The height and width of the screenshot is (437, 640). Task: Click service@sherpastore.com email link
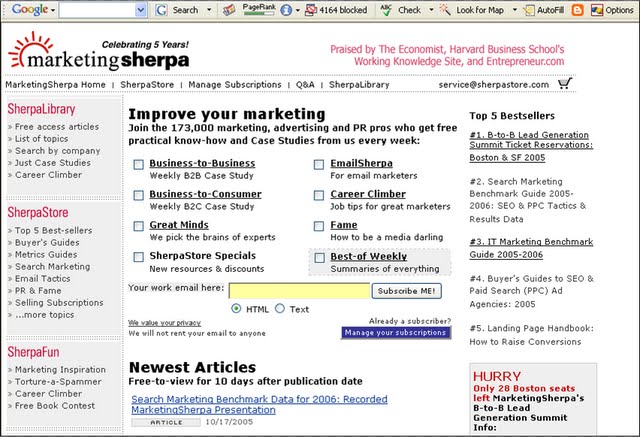[493, 85]
